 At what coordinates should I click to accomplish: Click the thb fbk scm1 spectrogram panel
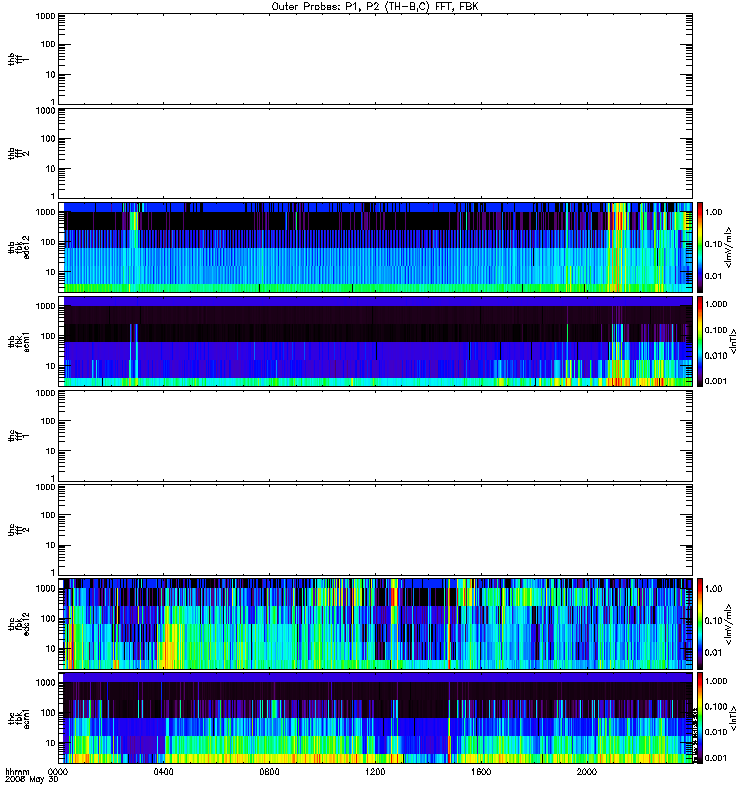coord(376,341)
